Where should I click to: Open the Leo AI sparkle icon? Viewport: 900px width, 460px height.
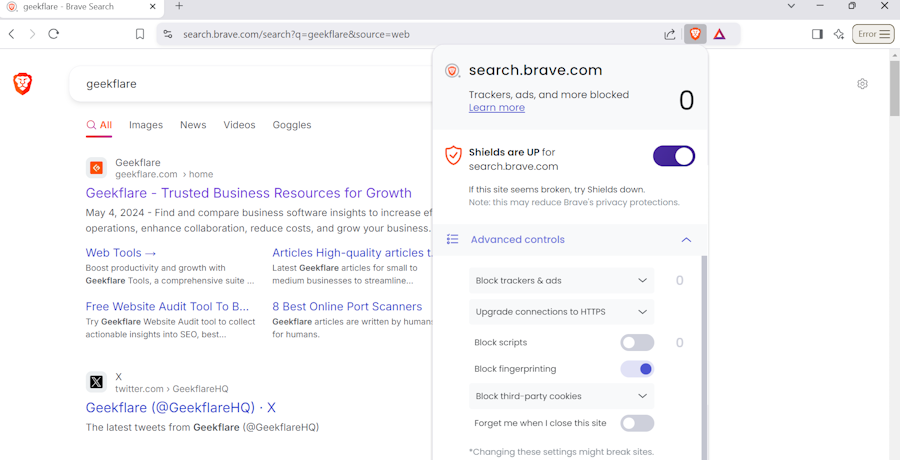[x=839, y=34]
